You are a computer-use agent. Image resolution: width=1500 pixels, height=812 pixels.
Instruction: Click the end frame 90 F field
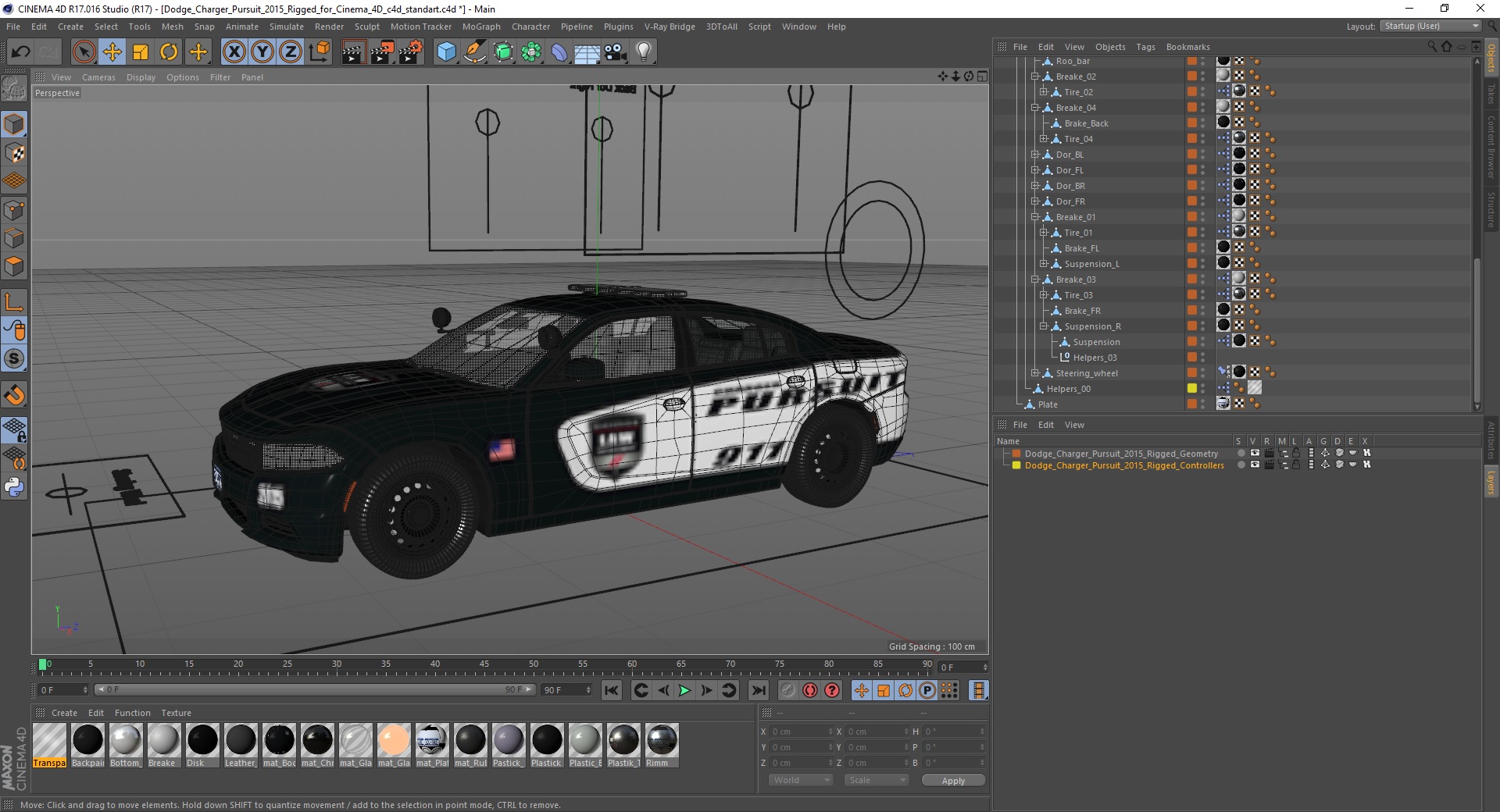[567, 690]
